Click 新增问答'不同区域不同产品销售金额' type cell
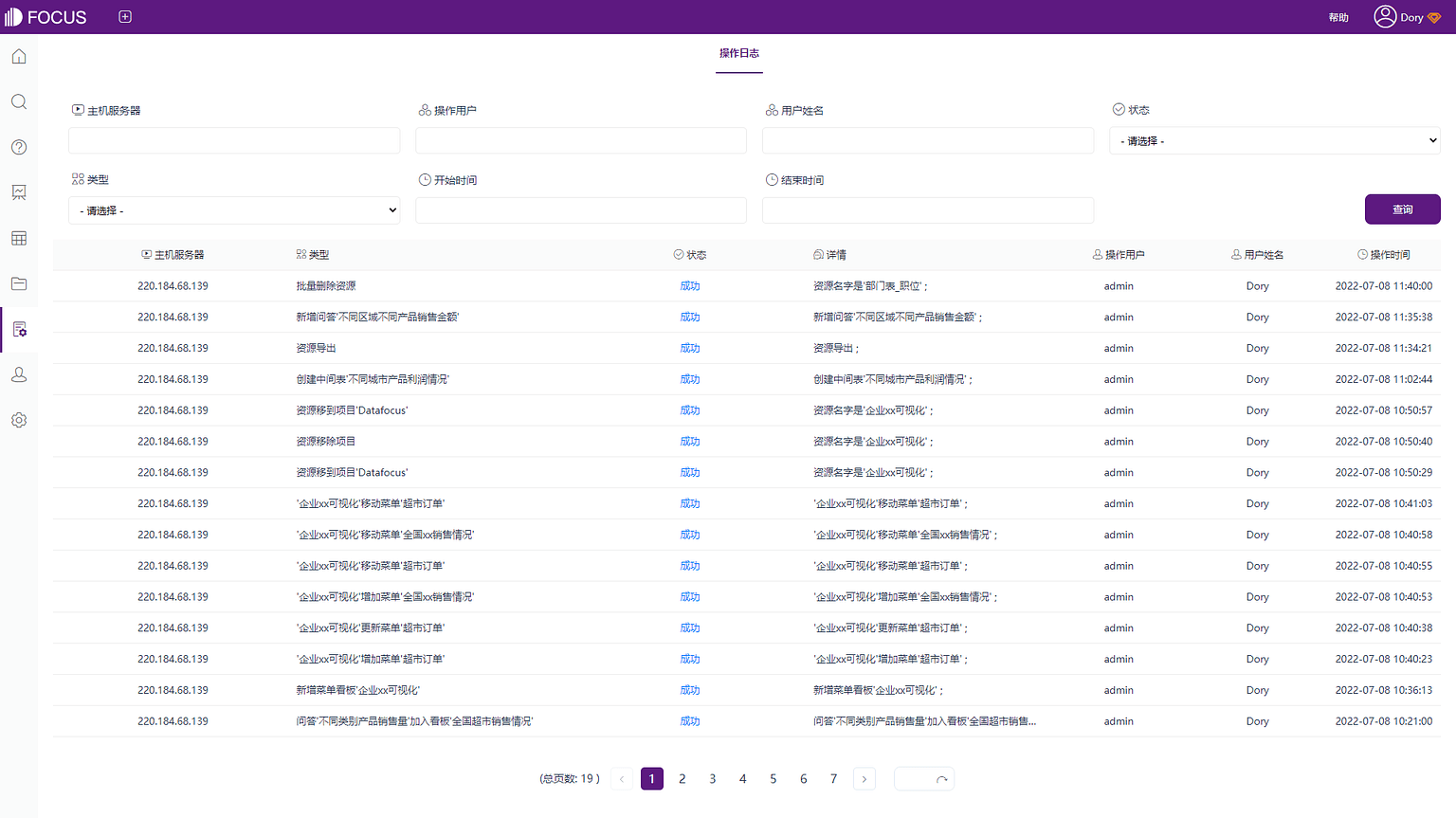Image resolution: width=1456 pixels, height=818 pixels. (x=377, y=318)
